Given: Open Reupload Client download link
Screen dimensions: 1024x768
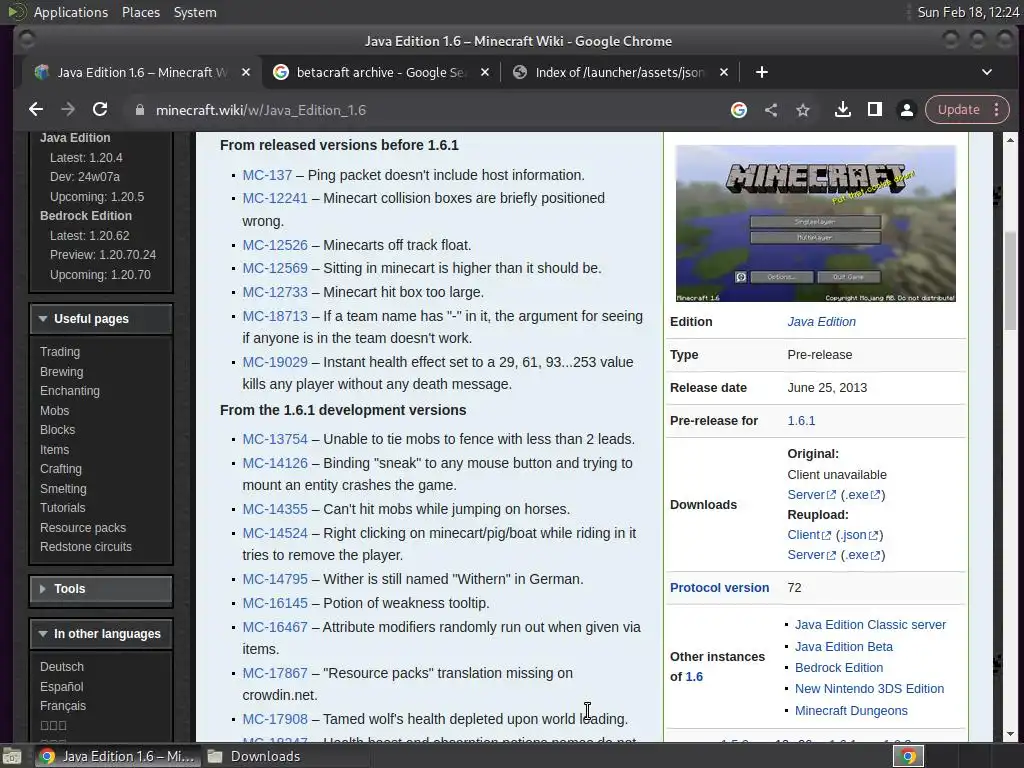Looking at the screenshot, I should [809, 535].
